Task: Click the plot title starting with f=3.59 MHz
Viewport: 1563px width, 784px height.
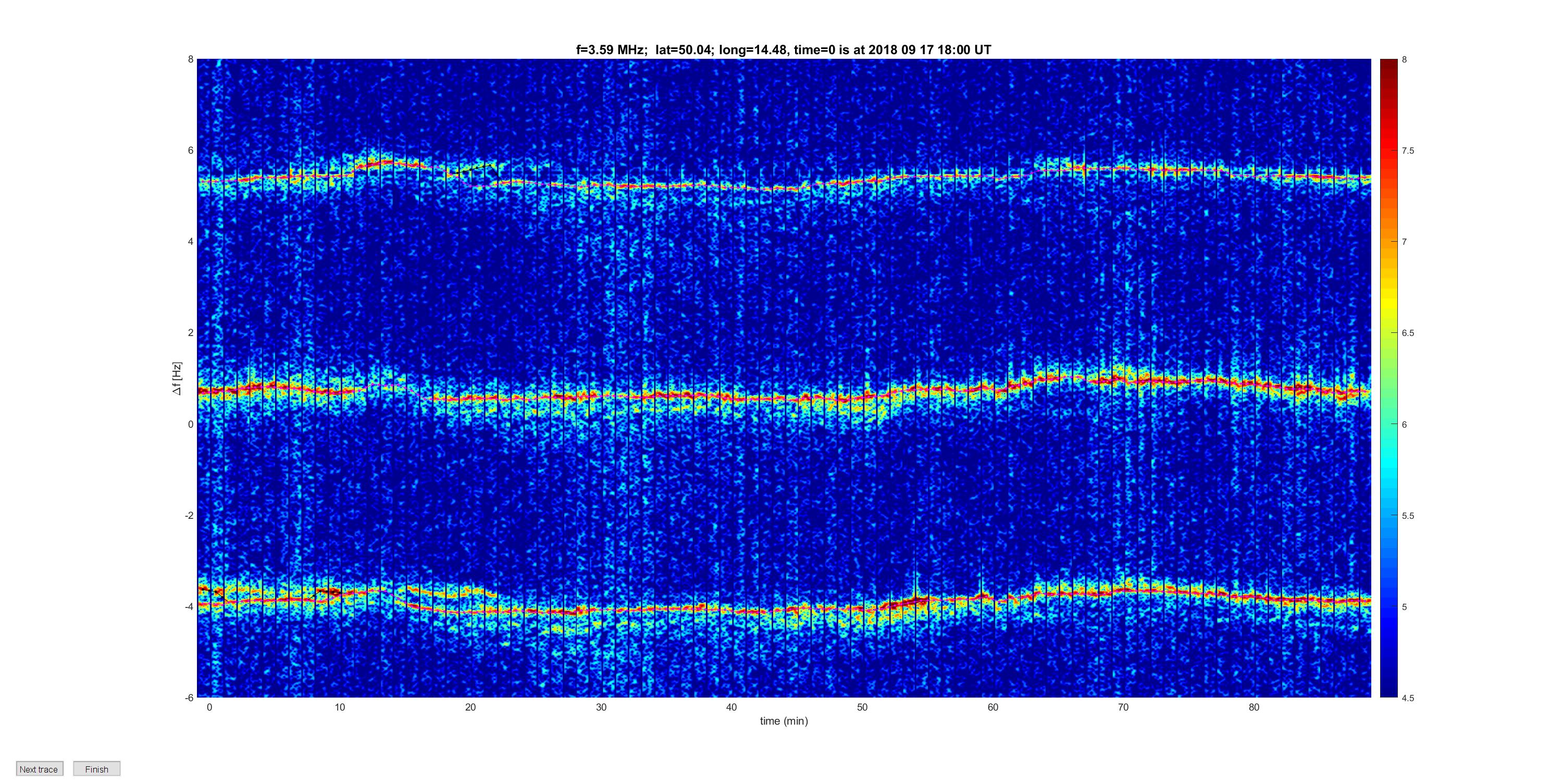Action: (x=783, y=50)
